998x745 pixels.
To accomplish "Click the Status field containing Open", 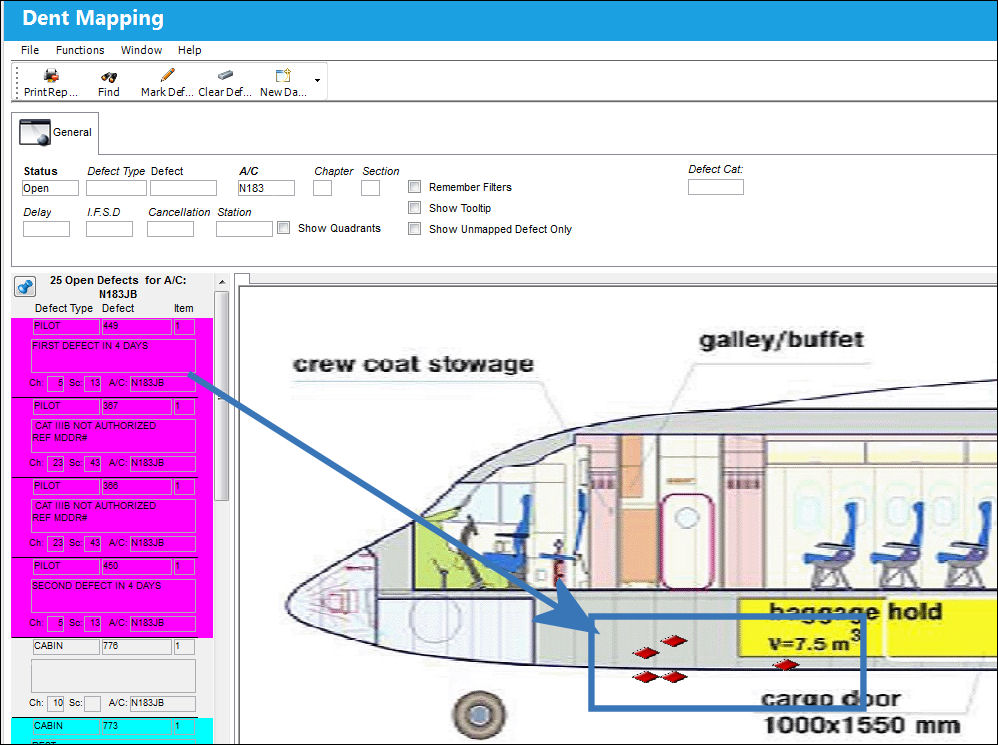I will (x=50, y=188).
